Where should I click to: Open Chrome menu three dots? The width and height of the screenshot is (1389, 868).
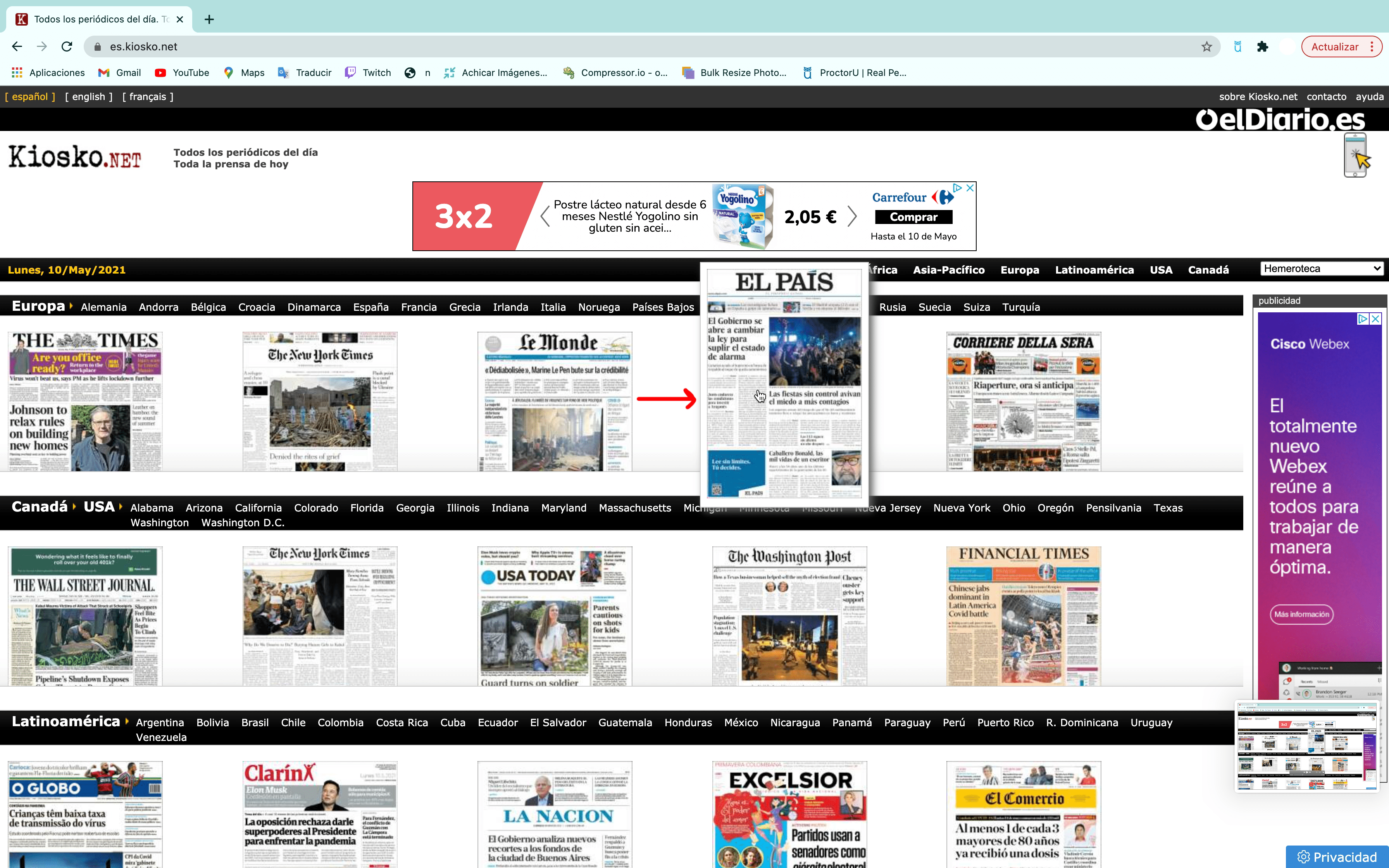(1372, 46)
